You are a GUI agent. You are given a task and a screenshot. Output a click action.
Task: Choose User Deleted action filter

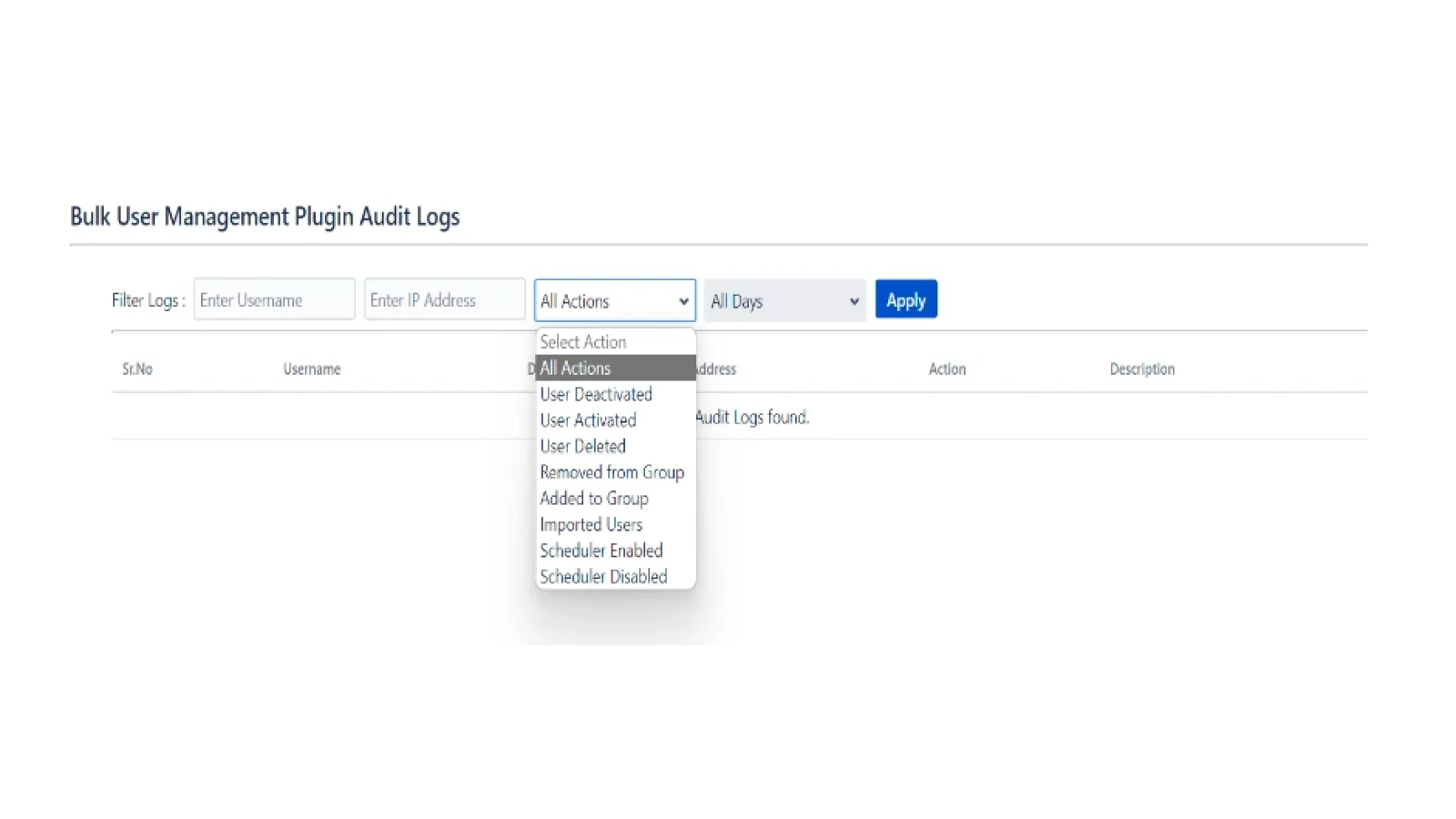582,446
